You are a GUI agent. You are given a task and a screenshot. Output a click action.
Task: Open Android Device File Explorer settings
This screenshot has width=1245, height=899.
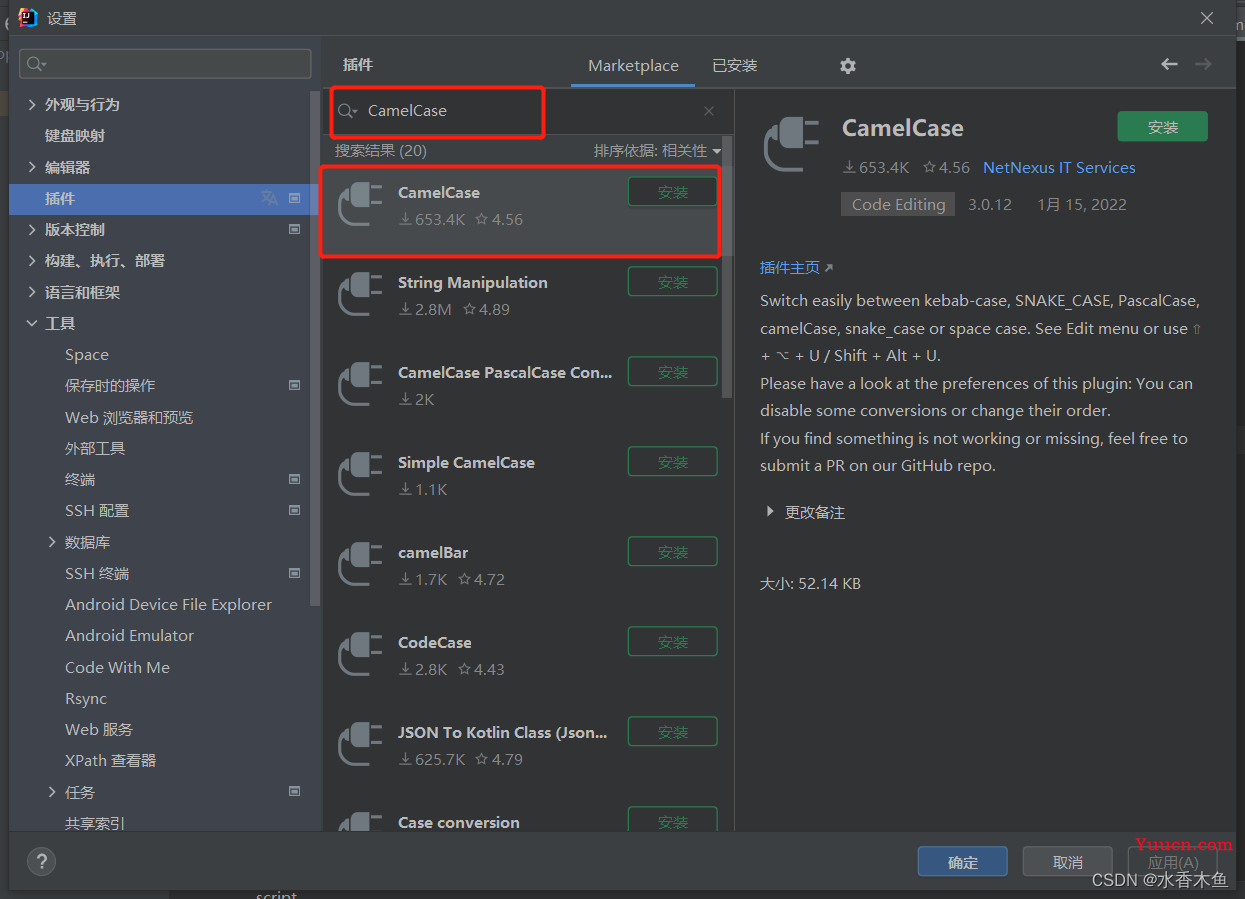[x=168, y=604]
